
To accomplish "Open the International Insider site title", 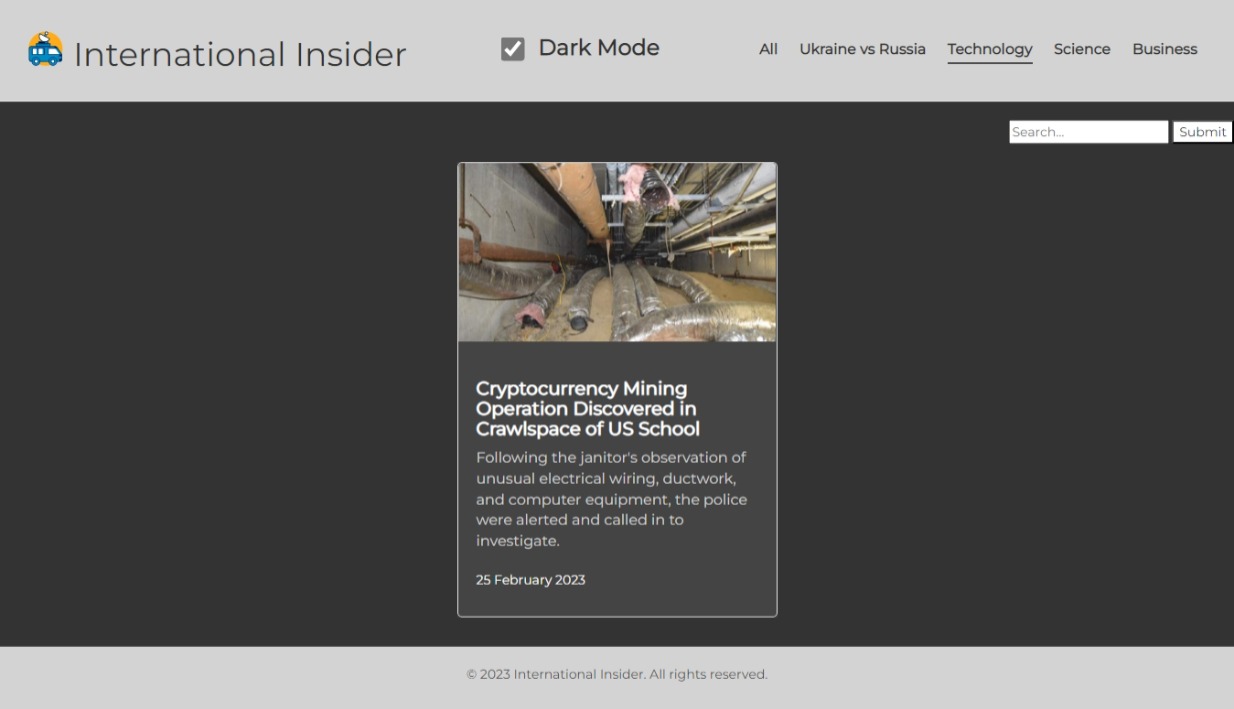I will [x=240, y=54].
